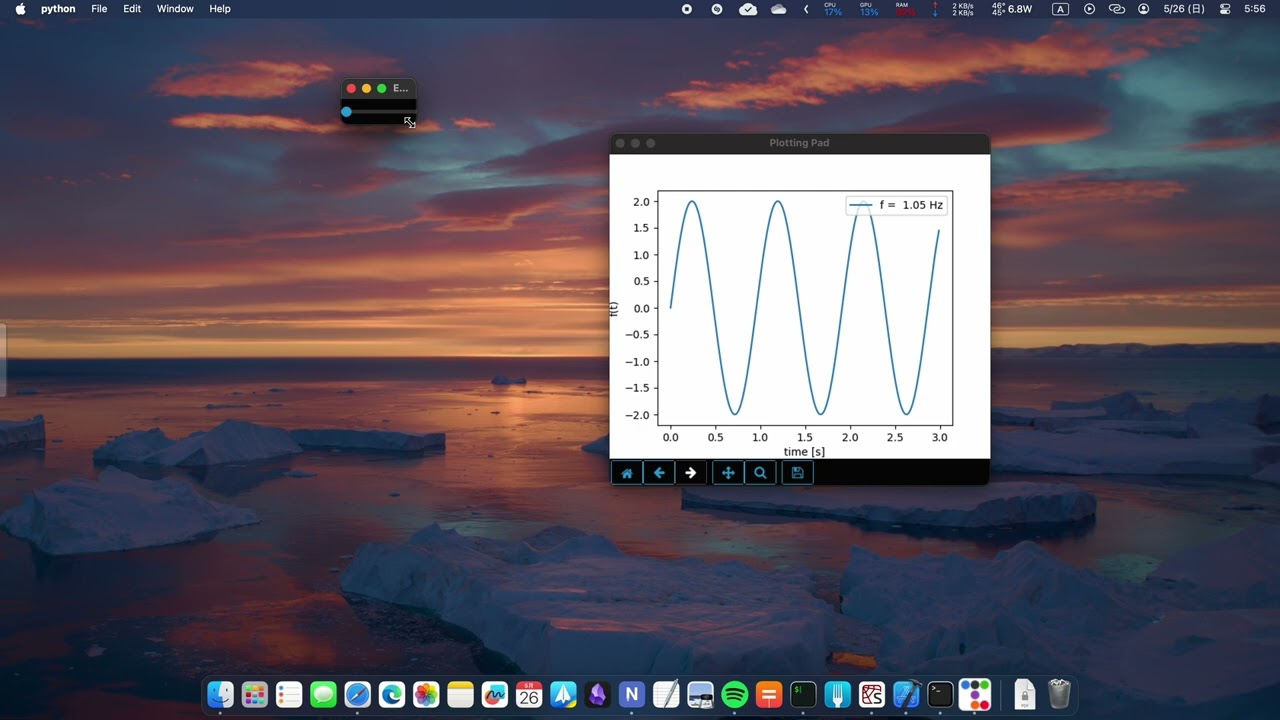
Task: Open the Help menu
Action: point(220,9)
